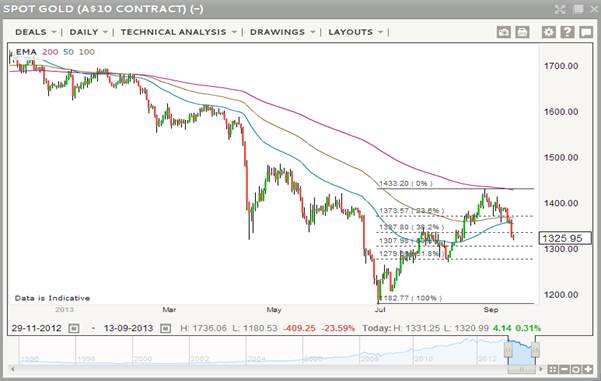Viewport: 601px width, 381px height.
Task: Click the 1433.20 ( 0% ) Fibonacci label
Action: pos(406,184)
